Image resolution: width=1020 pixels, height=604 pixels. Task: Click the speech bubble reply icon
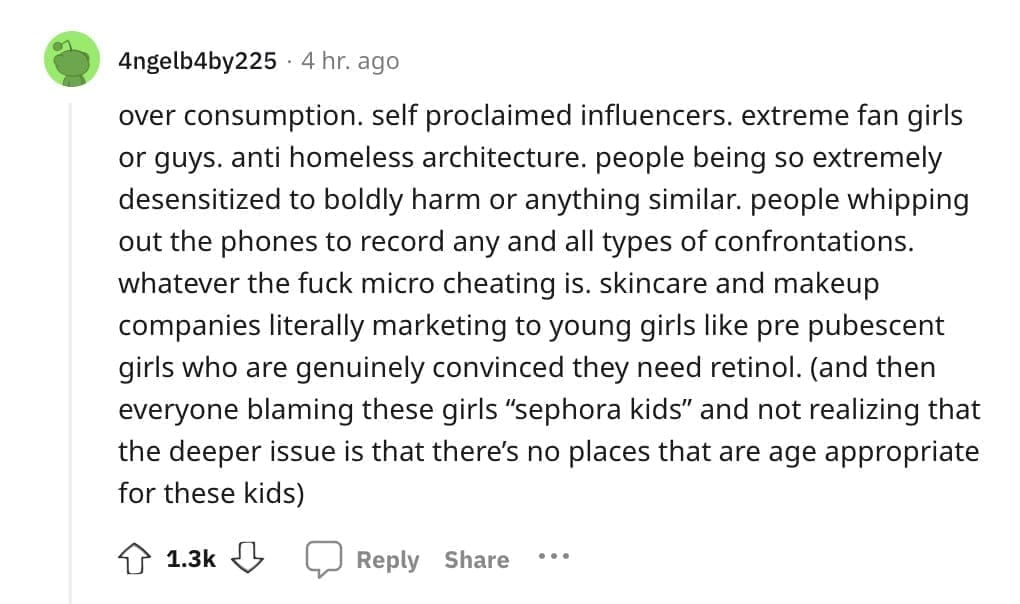point(326,558)
